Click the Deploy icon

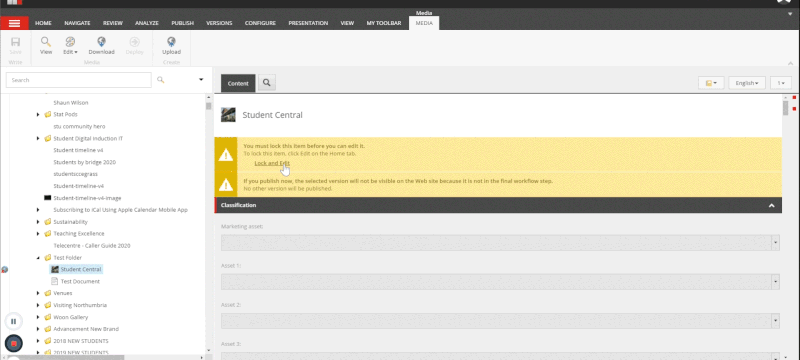pyautogui.click(x=134, y=42)
